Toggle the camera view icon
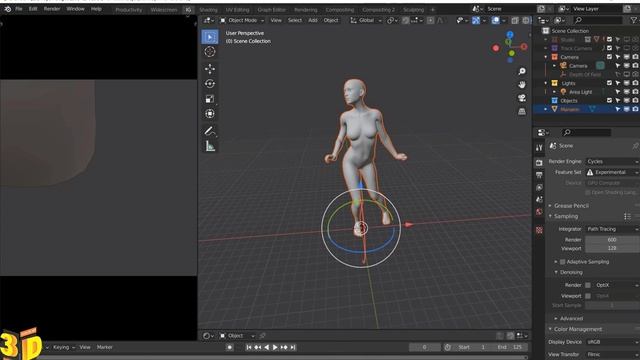Viewport: 640px width, 360px height. click(522, 98)
